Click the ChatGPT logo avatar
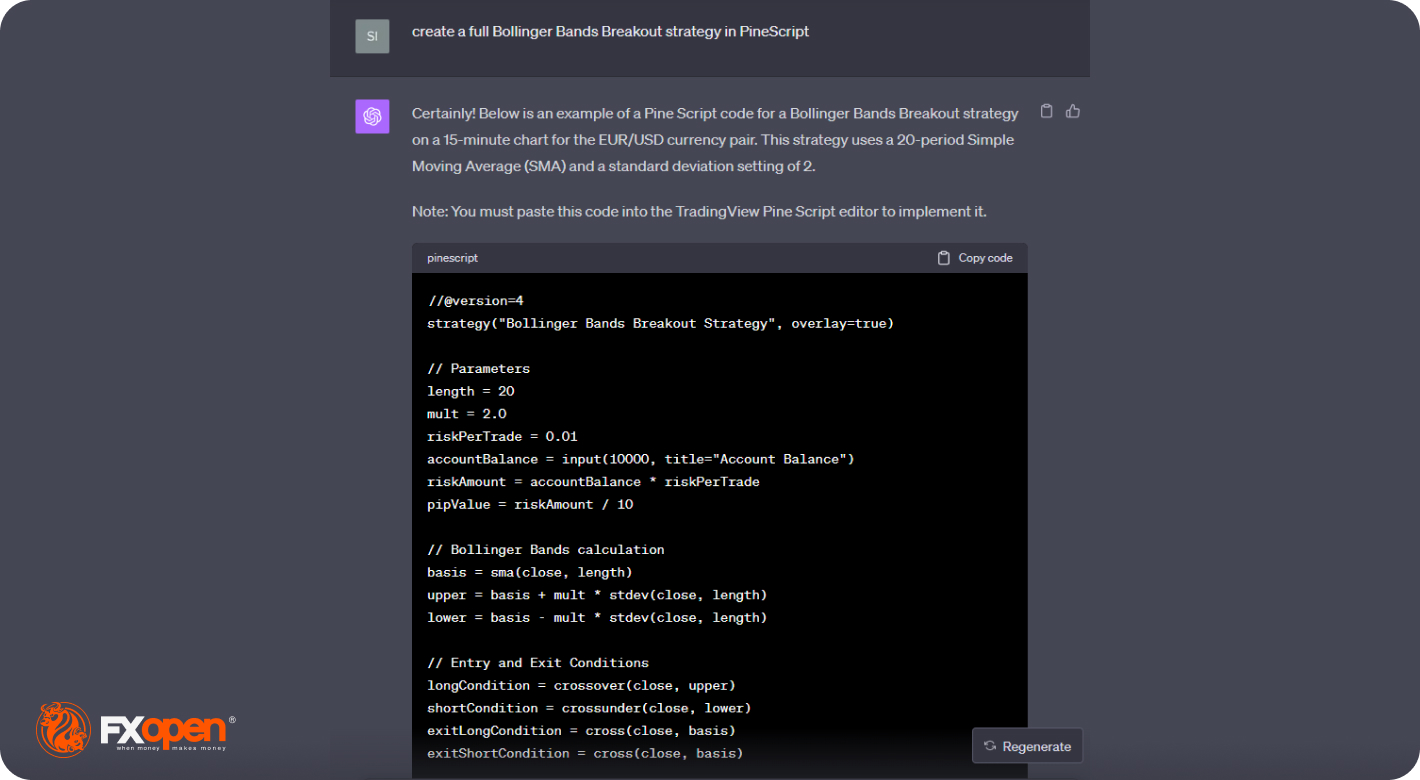This screenshot has width=1420, height=780. [372, 117]
